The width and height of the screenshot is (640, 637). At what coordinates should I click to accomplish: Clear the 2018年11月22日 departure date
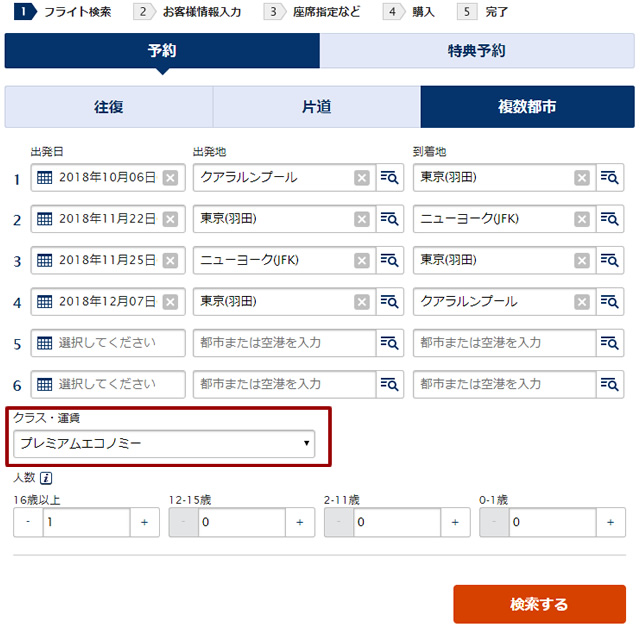(x=170, y=219)
